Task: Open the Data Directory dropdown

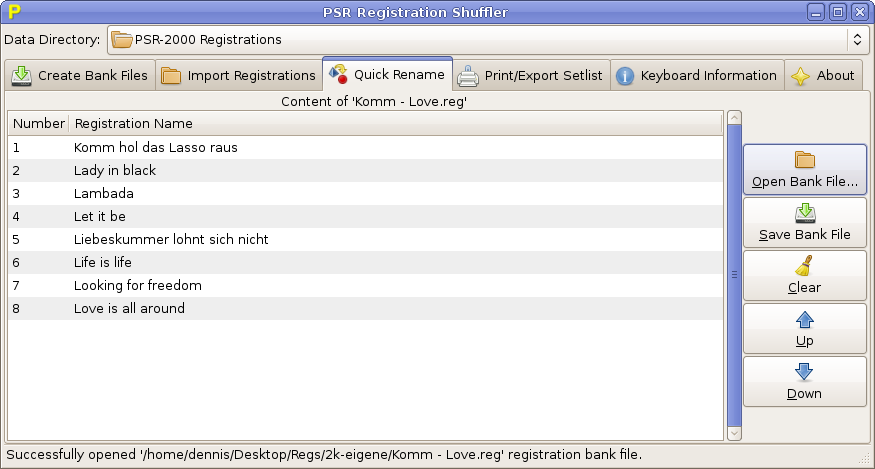Action: point(856,40)
